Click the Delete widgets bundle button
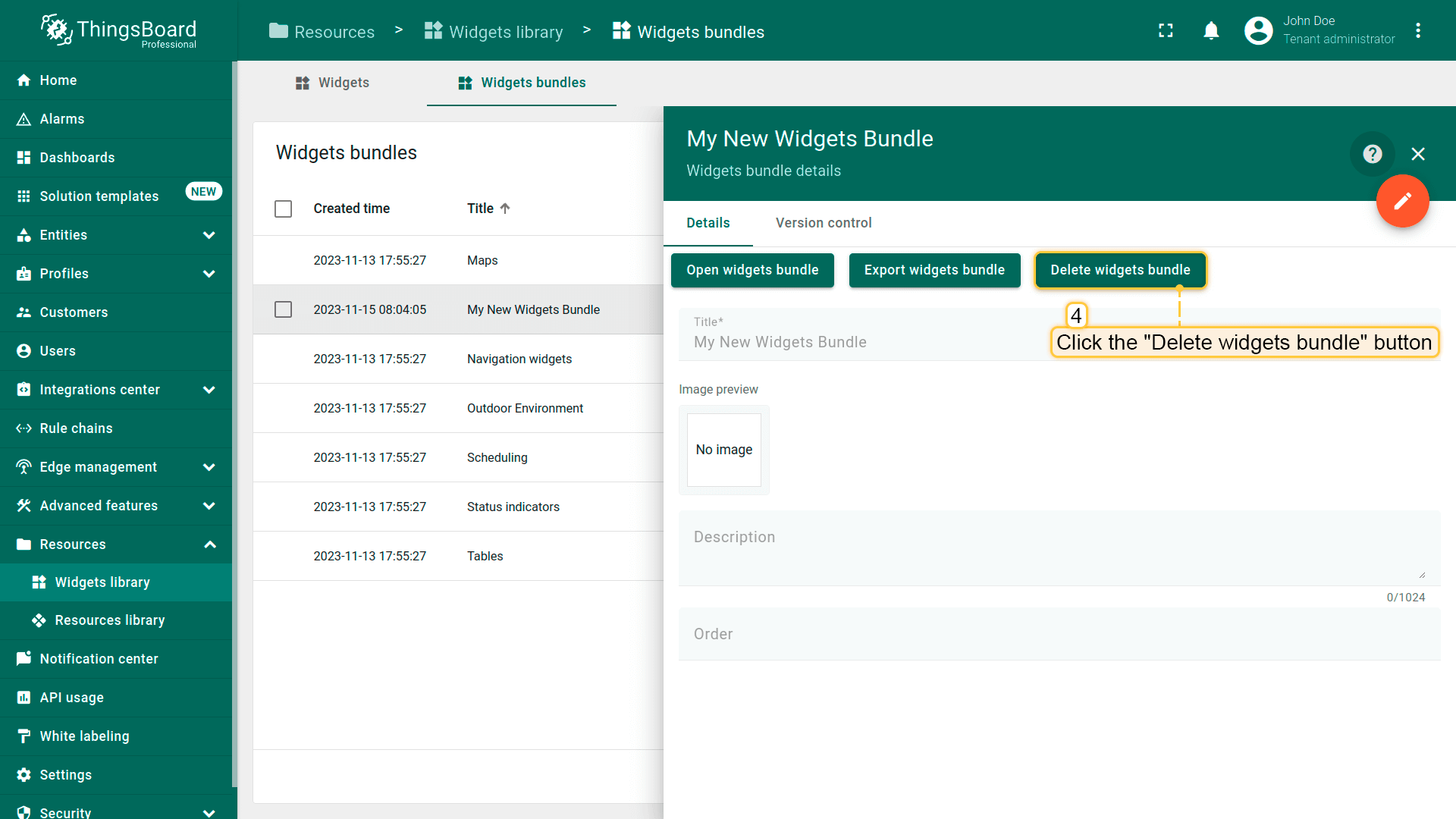This screenshot has height=819, width=1456. pyautogui.click(x=1119, y=270)
